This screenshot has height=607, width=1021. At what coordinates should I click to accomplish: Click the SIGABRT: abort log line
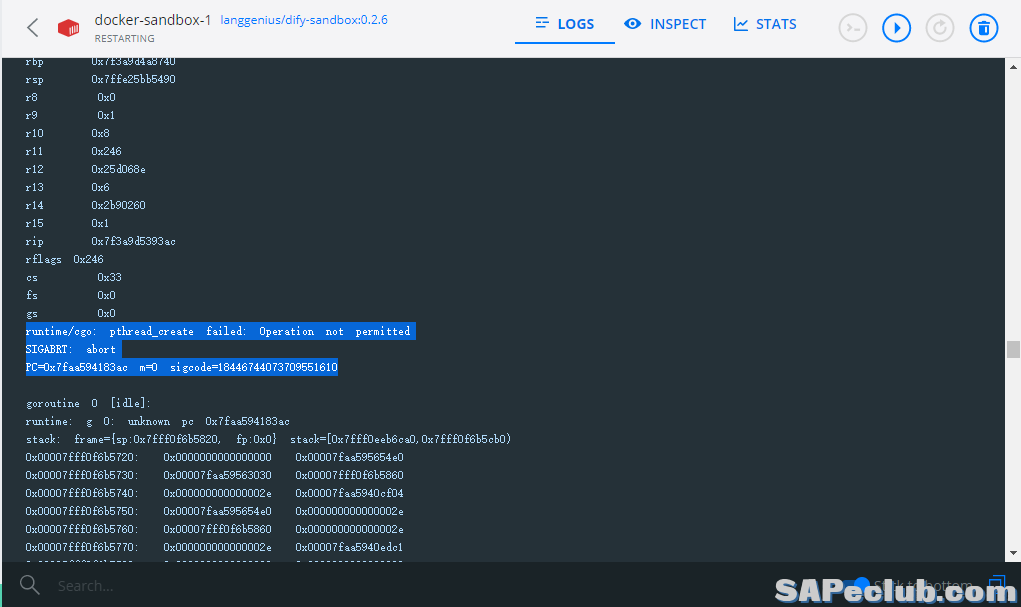[x=71, y=349]
